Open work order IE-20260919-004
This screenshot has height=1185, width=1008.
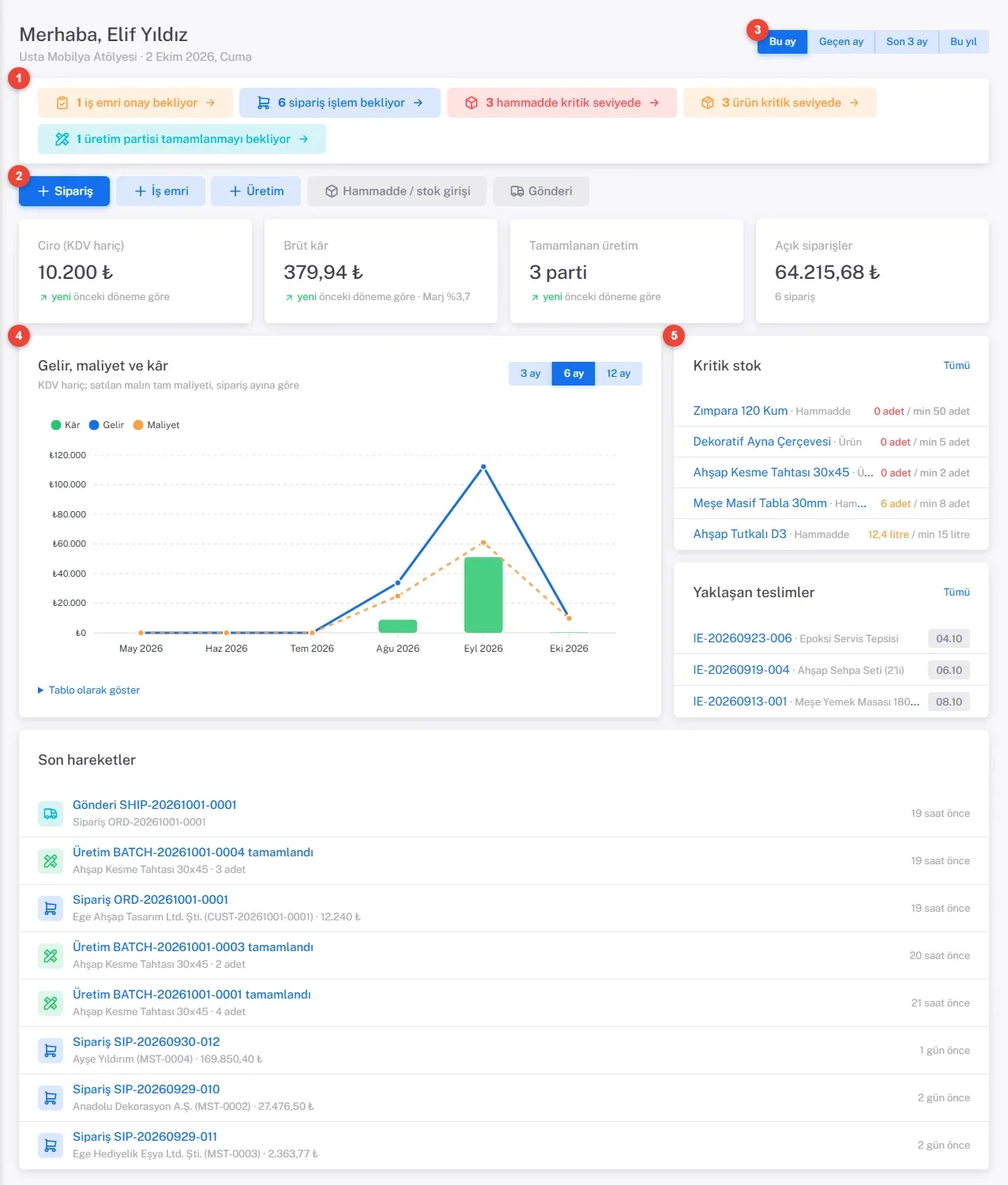point(741,670)
